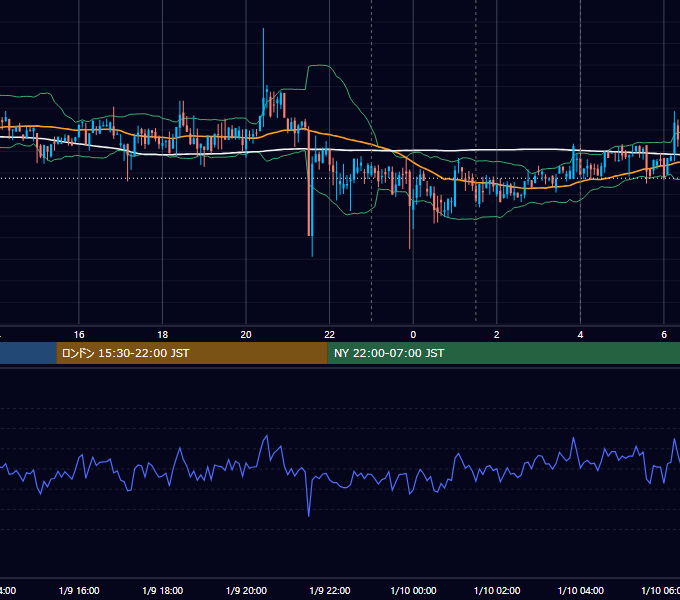Click the NY 22:00-07:00 JST session bar

[503, 353]
